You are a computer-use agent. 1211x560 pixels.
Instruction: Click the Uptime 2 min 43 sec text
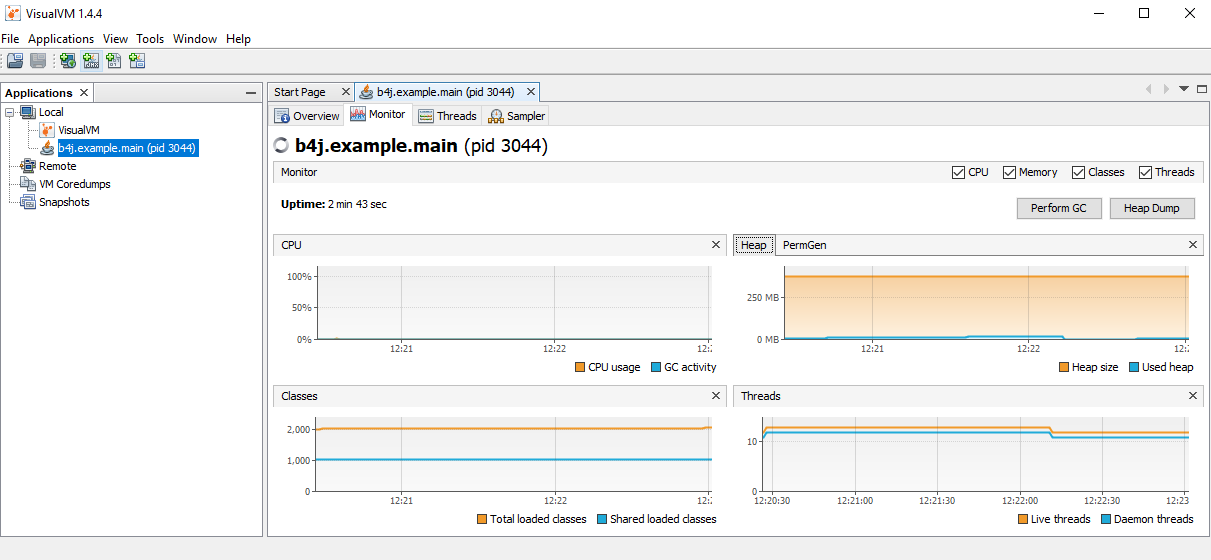pos(334,204)
